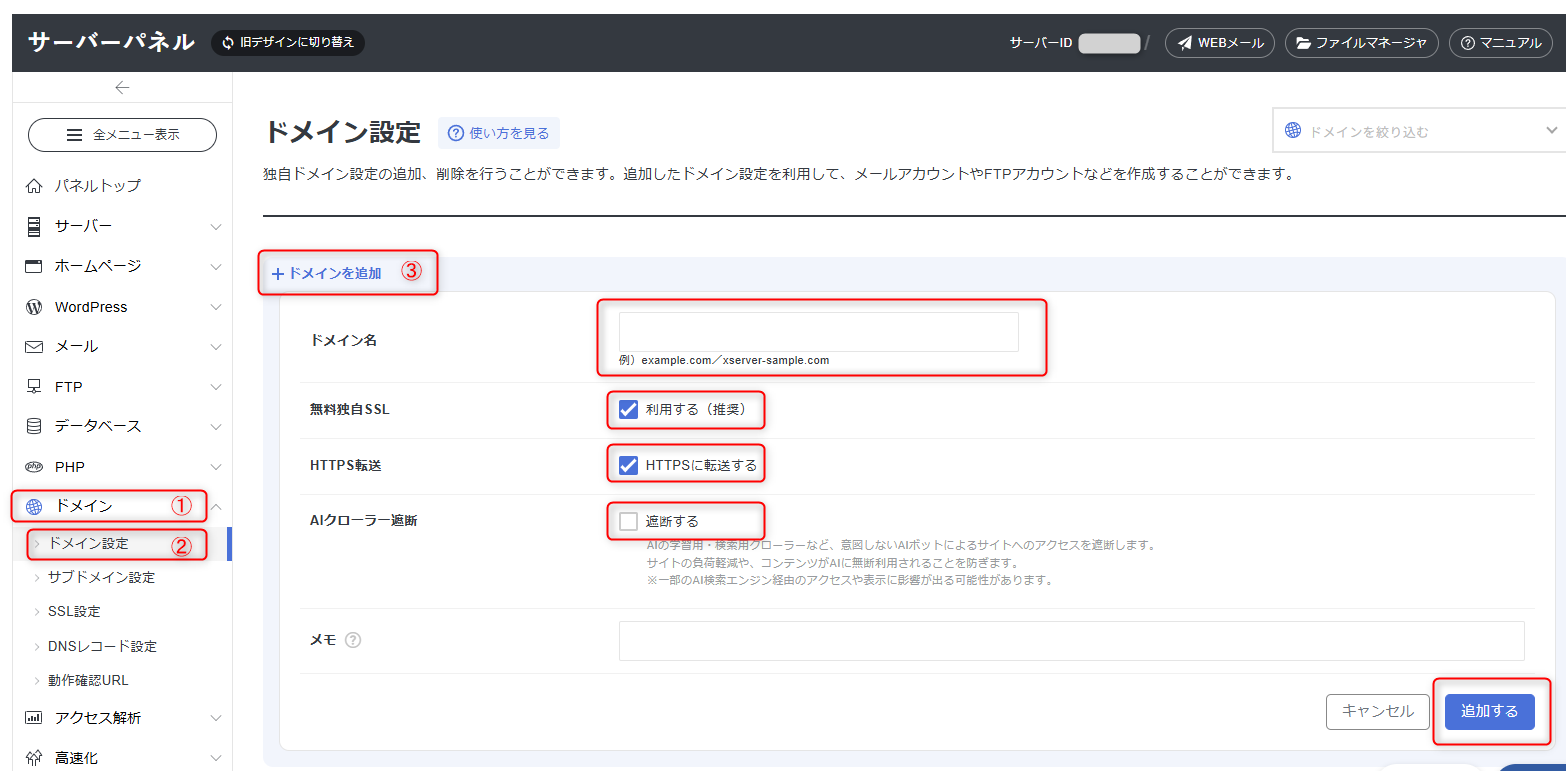Click the database icon for データベース
The height and width of the screenshot is (771, 1566).
click(34, 426)
